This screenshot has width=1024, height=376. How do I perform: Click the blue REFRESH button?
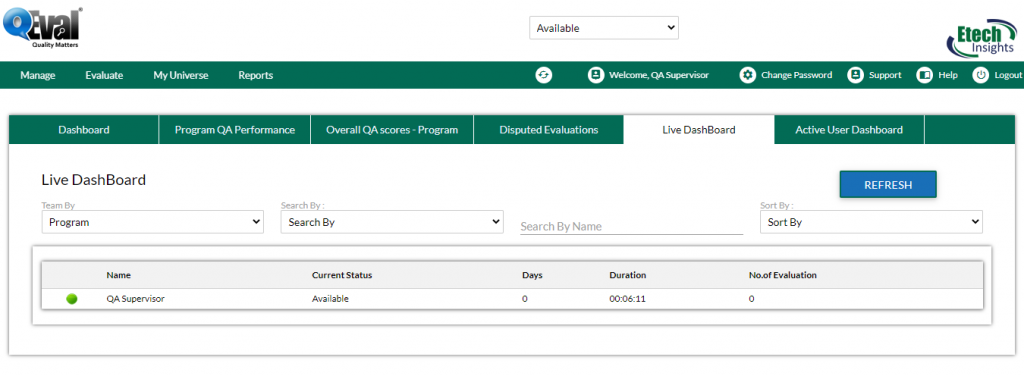888,185
